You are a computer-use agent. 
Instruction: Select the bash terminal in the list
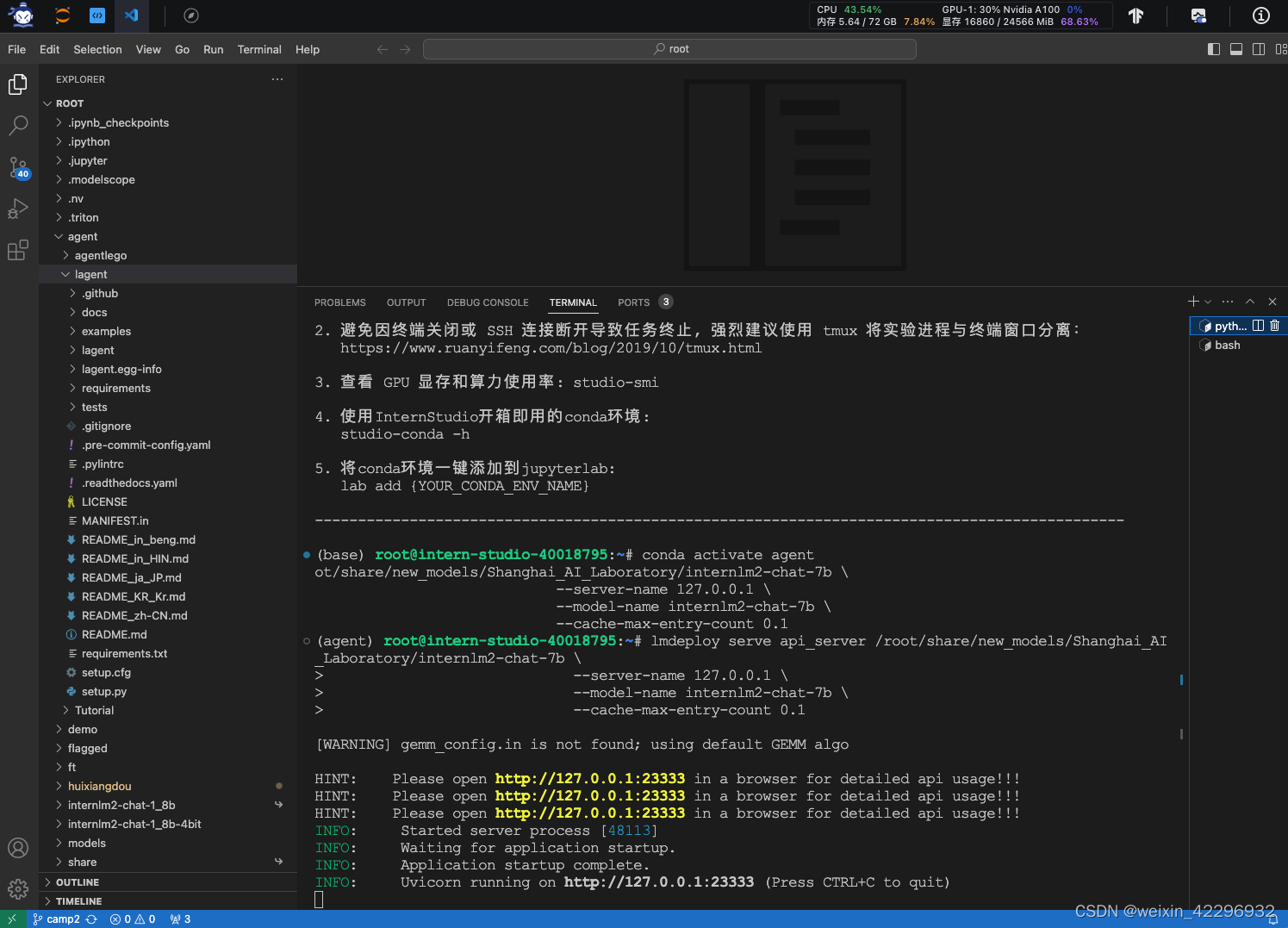[1226, 345]
